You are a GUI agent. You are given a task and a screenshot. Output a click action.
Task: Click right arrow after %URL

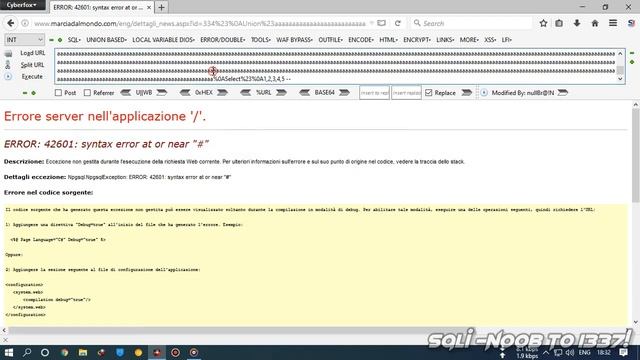[281, 93]
